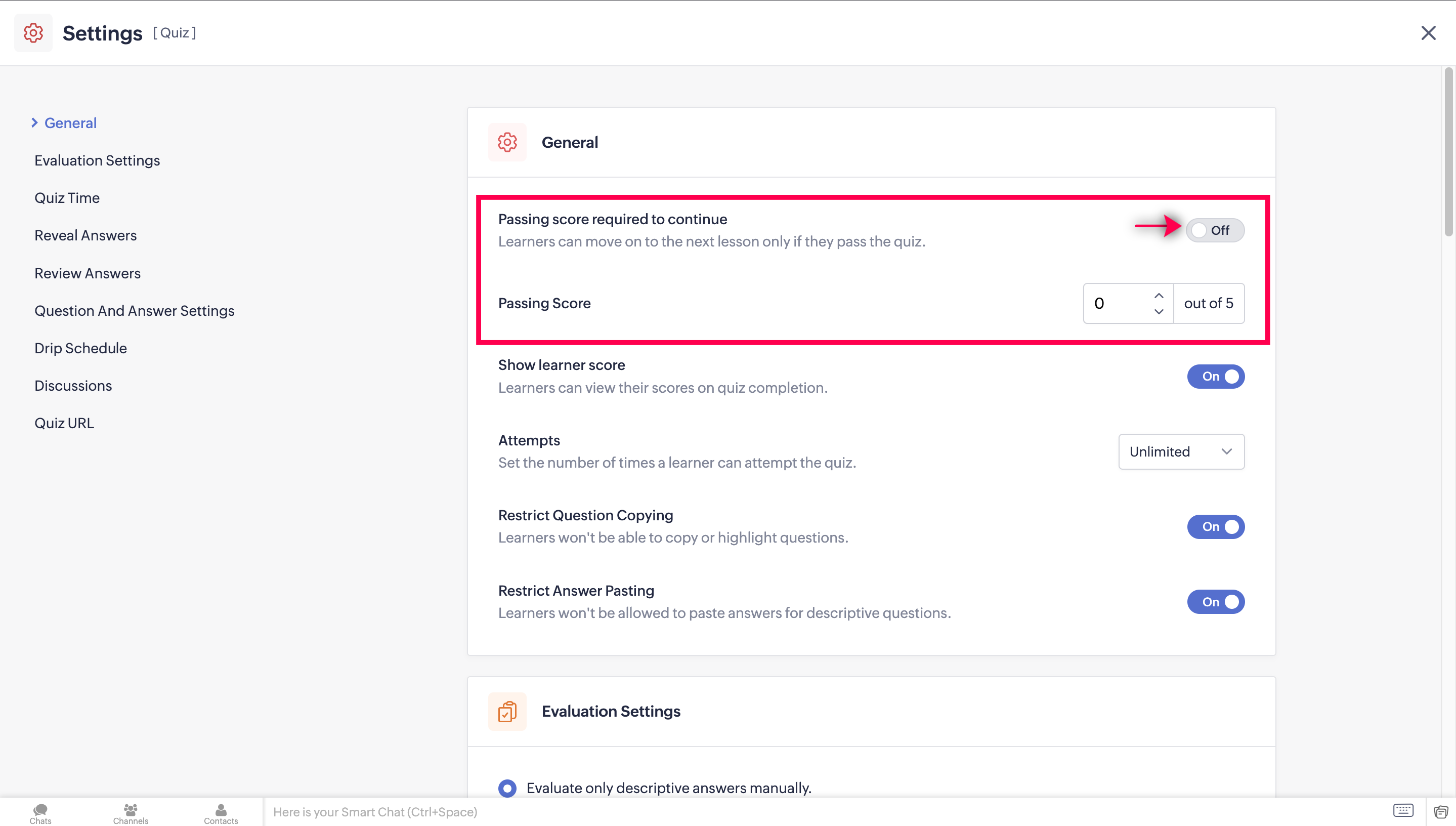Viewport: 1456px width, 826px height.
Task: Close the Quiz settings panel
Action: point(1428,33)
